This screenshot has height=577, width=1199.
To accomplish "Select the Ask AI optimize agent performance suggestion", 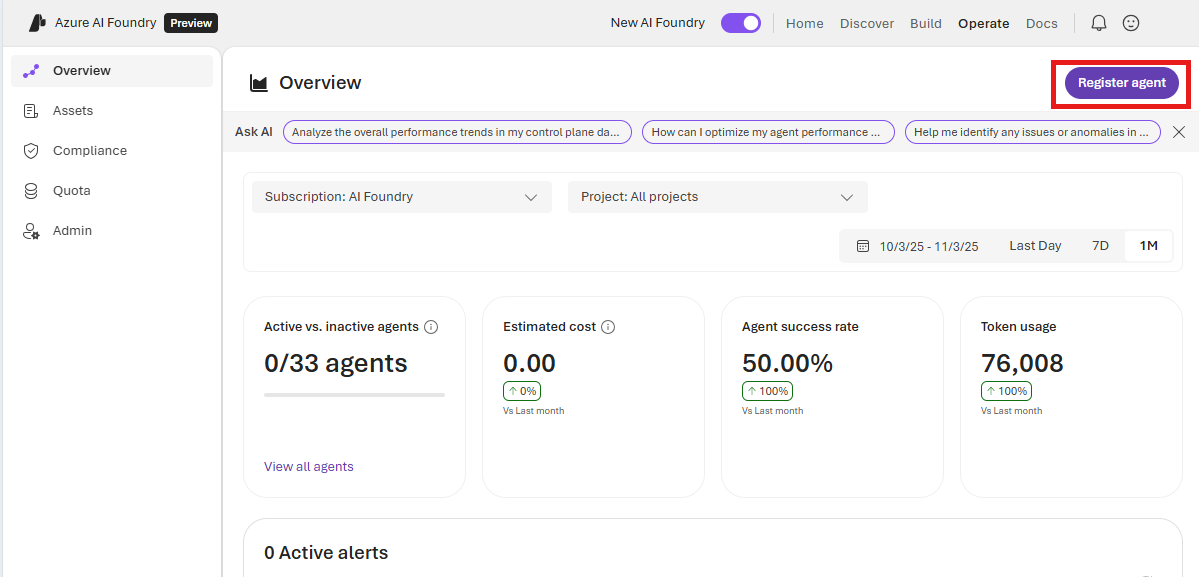I will point(766,132).
